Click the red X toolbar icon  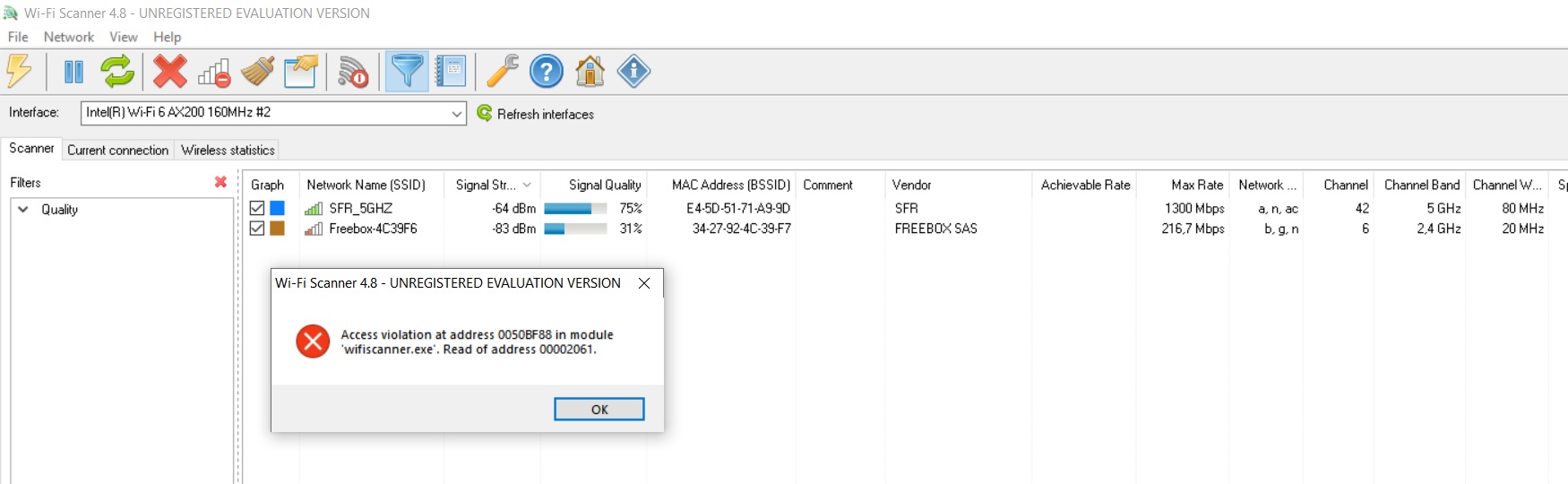click(x=169, y=71)
